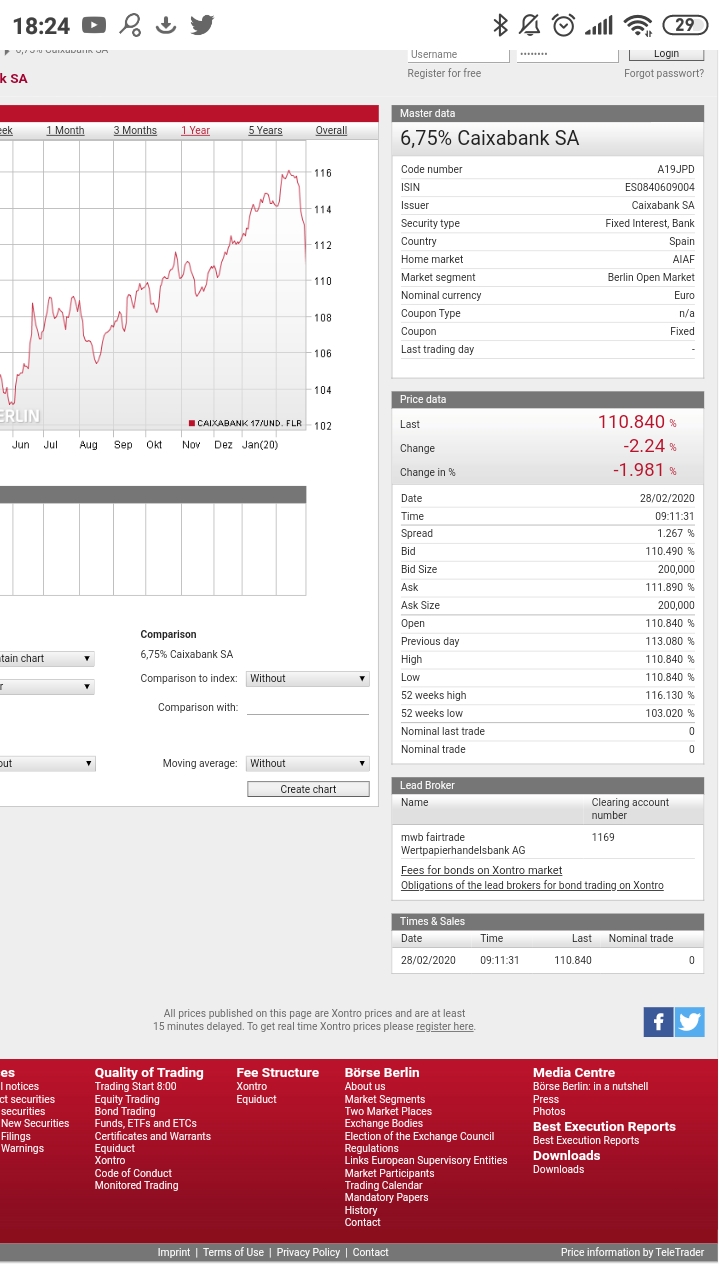Tap the download notification icon
720x1280 pixels.
point(166,25)
